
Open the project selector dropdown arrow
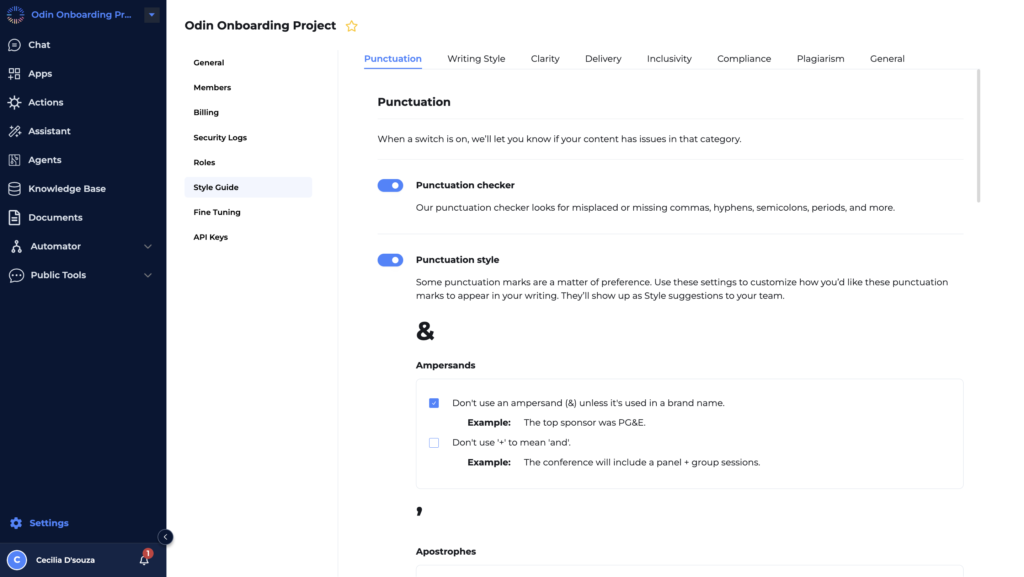pos(151,14)
